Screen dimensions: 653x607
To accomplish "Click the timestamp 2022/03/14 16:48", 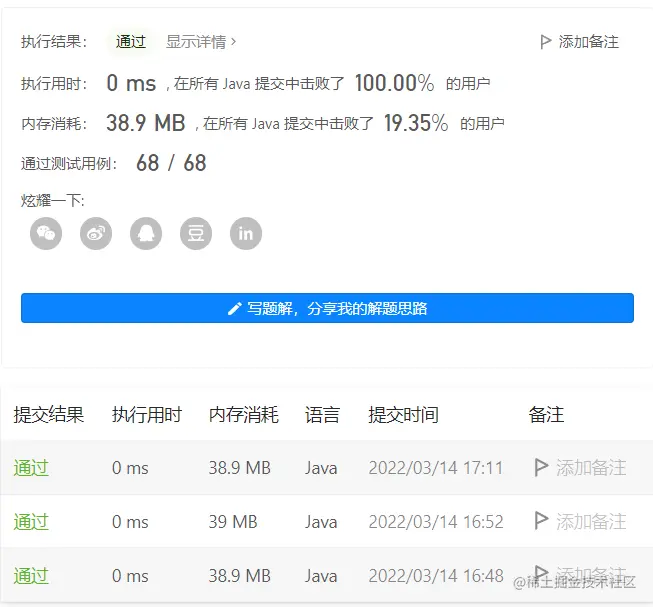I will click(x=436, y=576).
